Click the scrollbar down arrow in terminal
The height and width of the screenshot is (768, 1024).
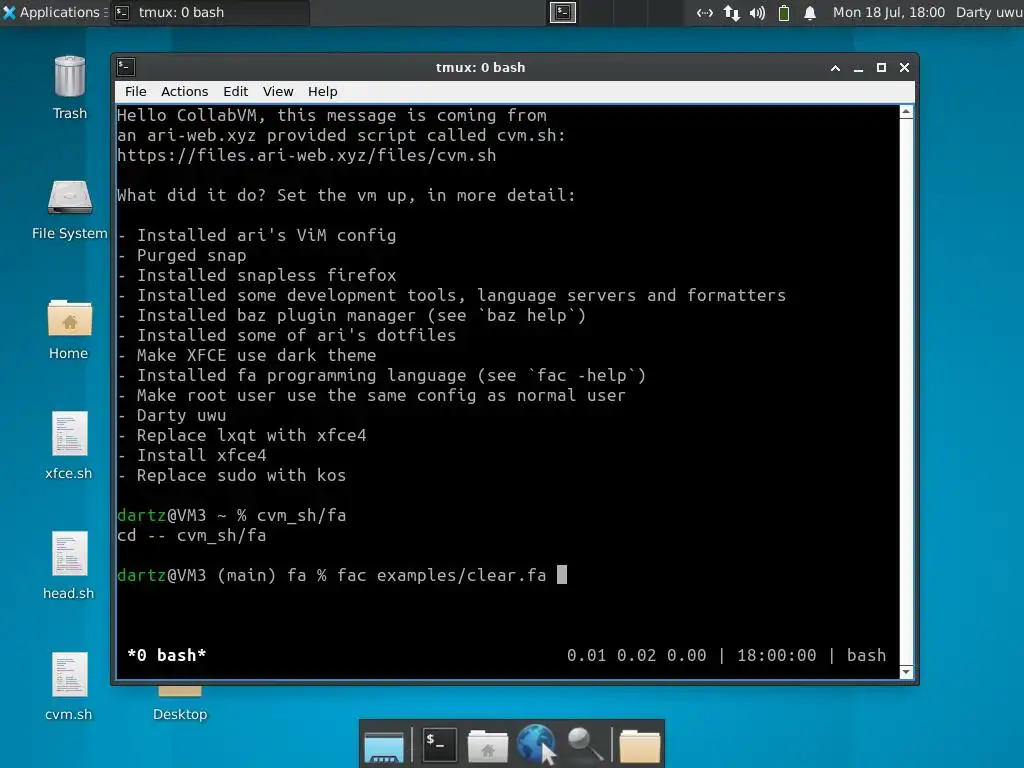(x=906, y=672)
